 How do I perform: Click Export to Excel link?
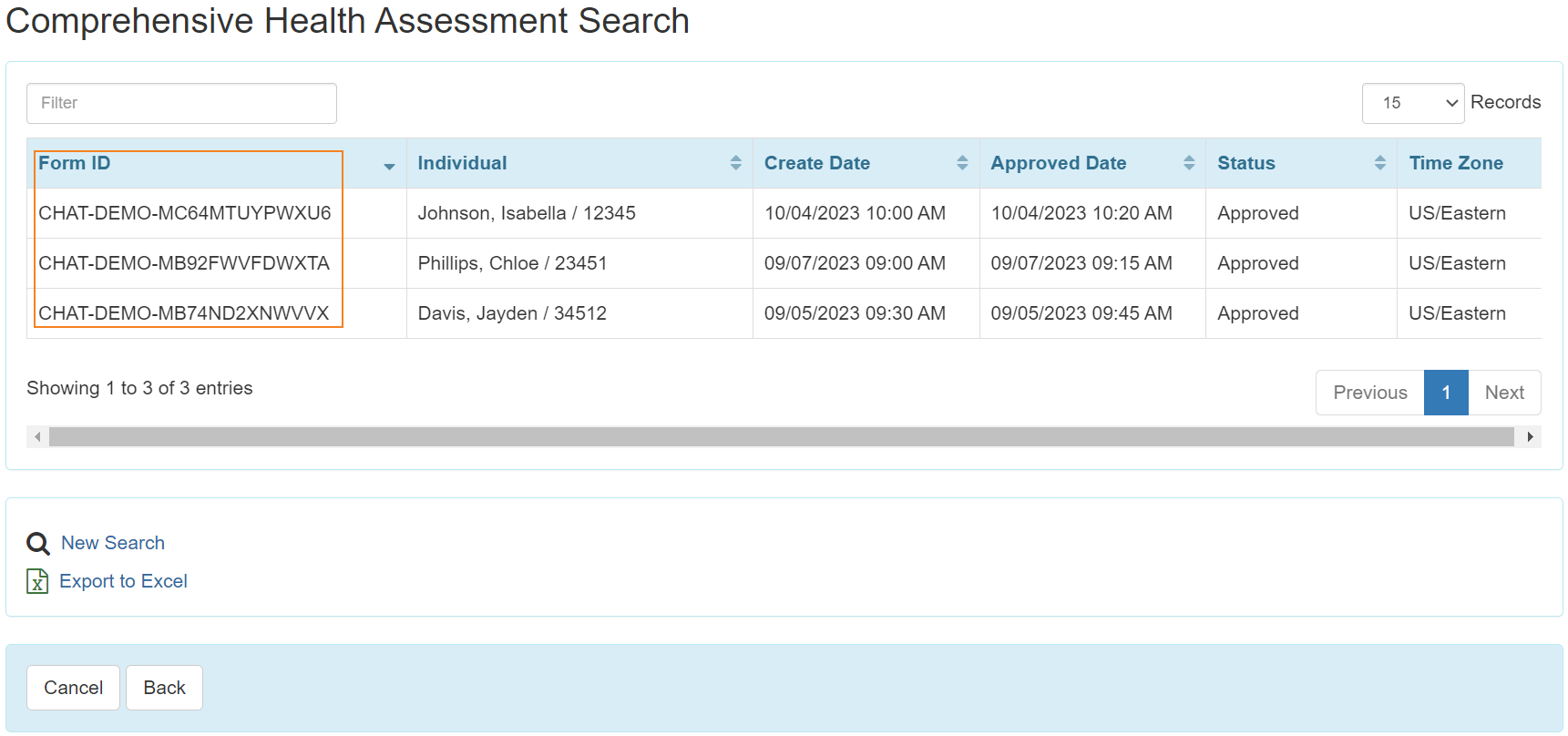coord(123,581)
